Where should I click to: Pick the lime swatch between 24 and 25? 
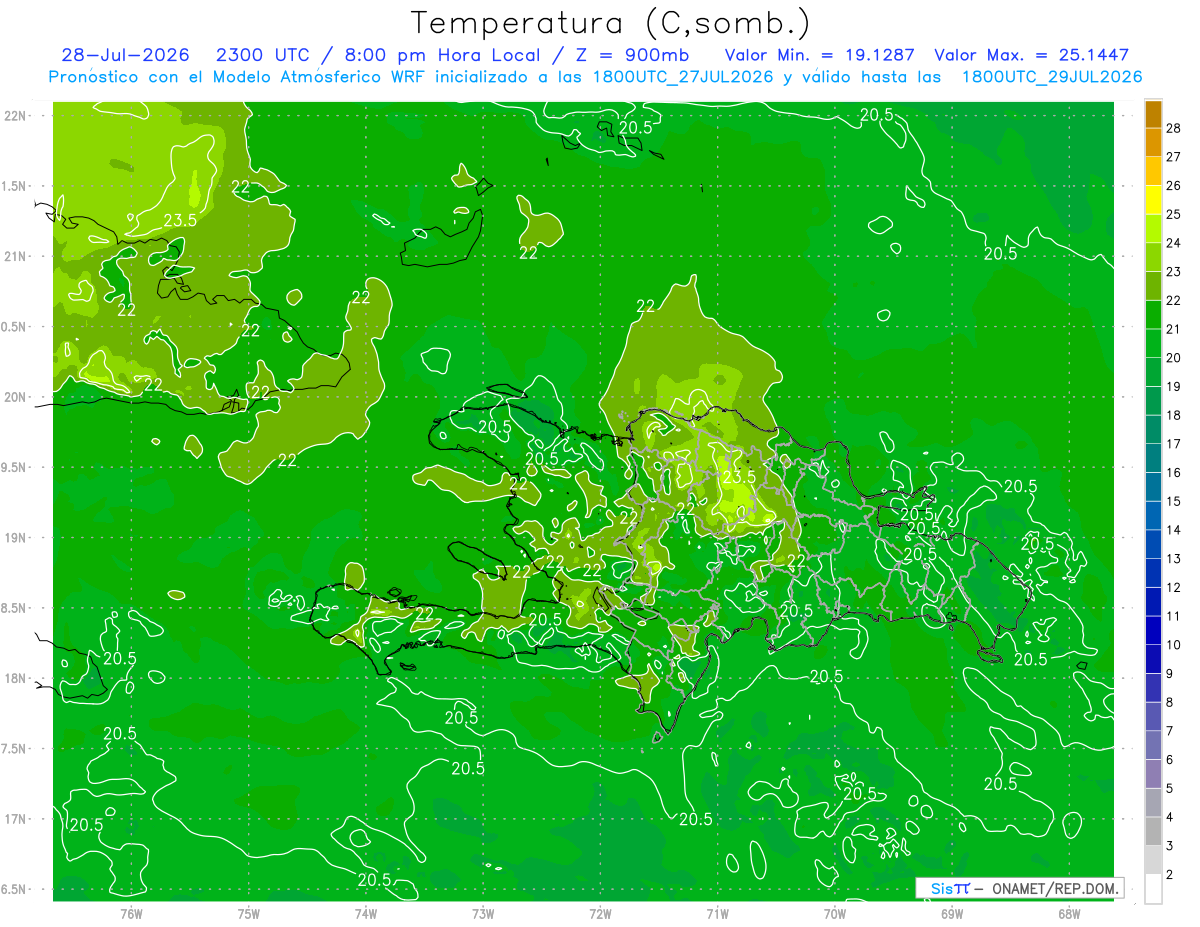(x=1153, y=230)
